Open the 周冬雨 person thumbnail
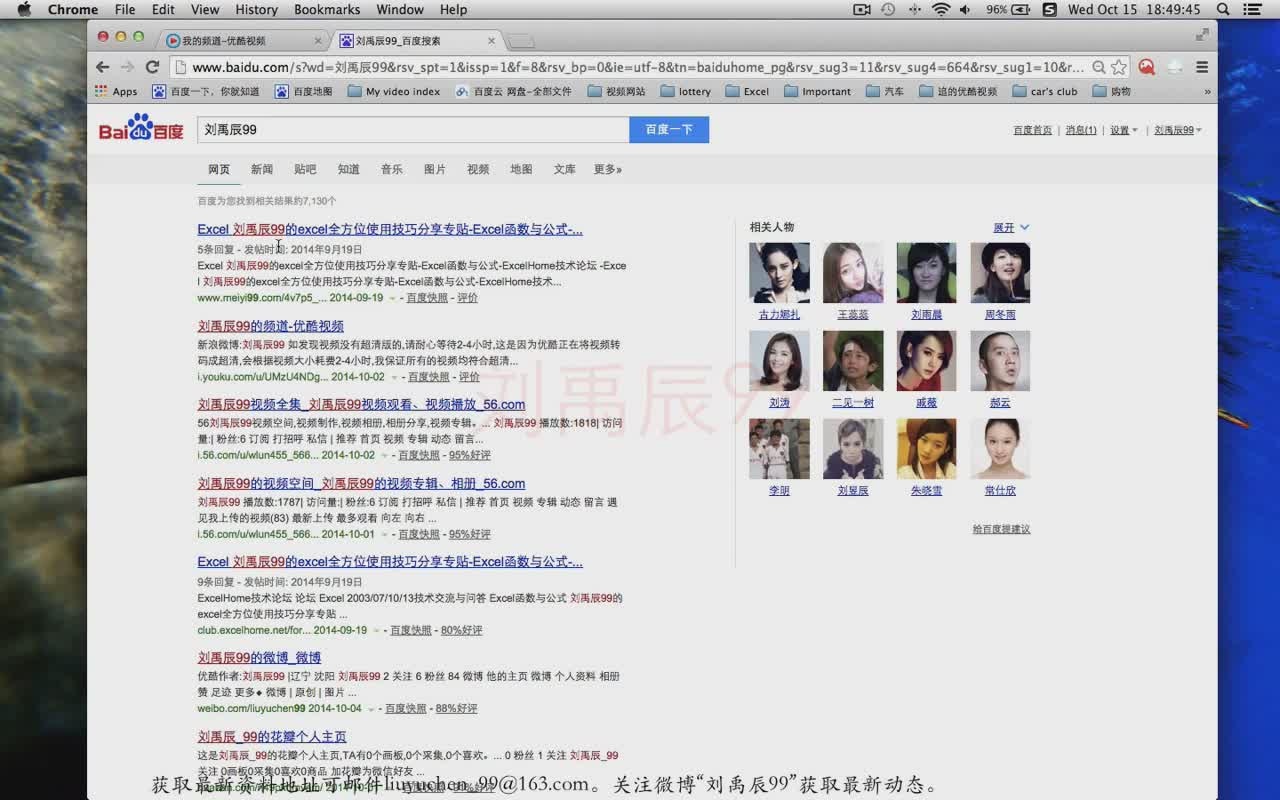 (x=1000, y=272)
